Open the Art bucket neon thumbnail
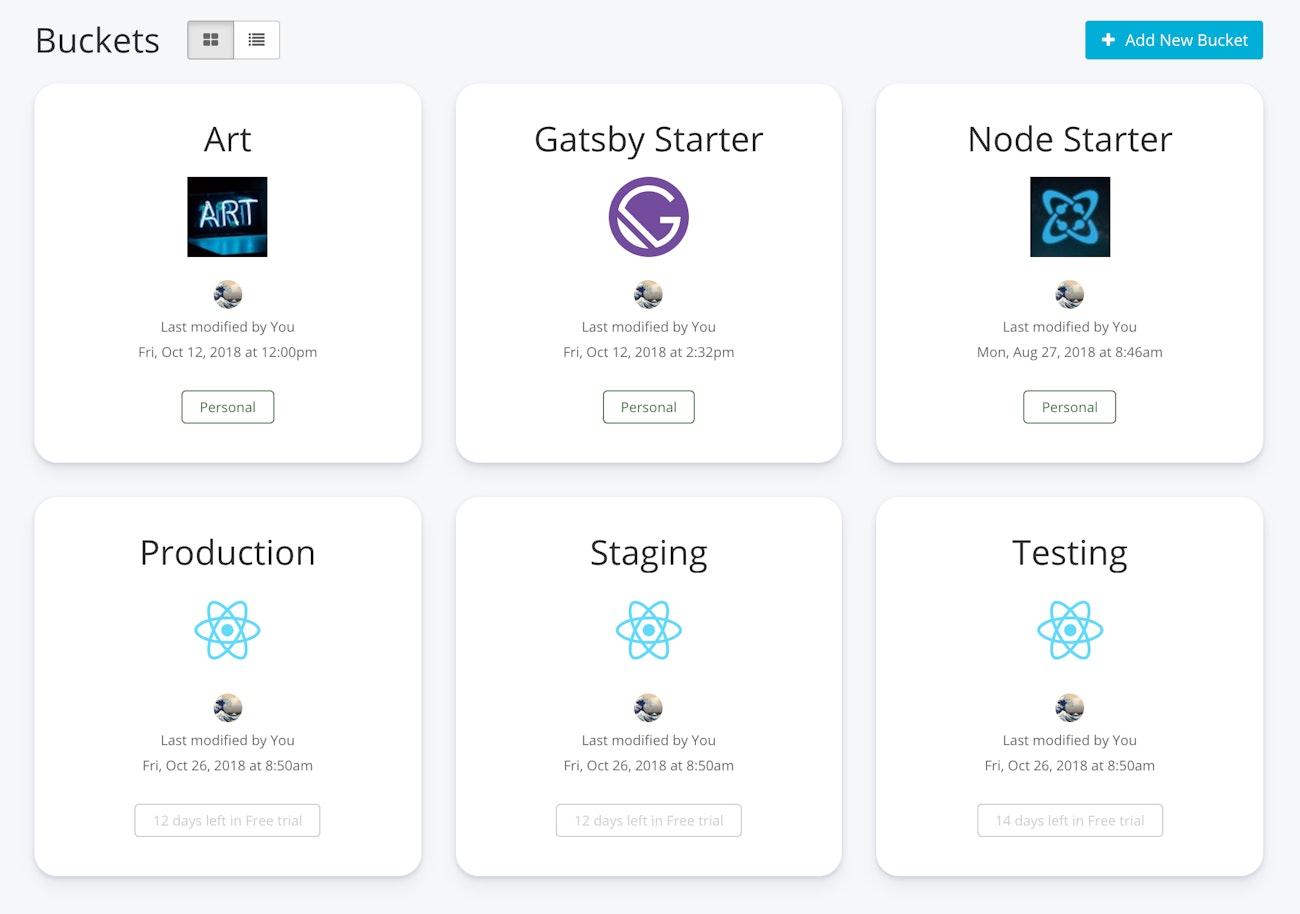Image resolution: width=1300 pixels, height=914 pixels. click(227, 217)
